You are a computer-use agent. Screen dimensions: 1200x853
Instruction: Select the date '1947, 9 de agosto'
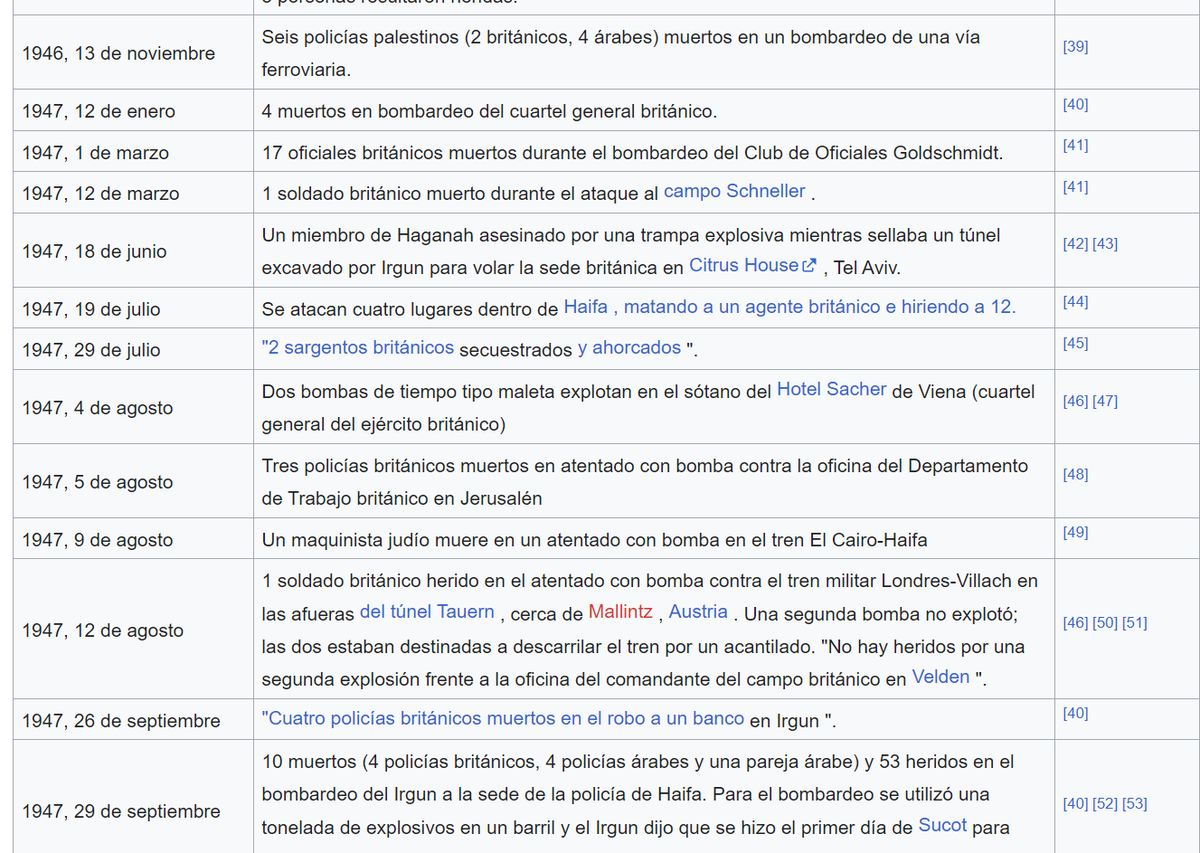click(97, 540)
